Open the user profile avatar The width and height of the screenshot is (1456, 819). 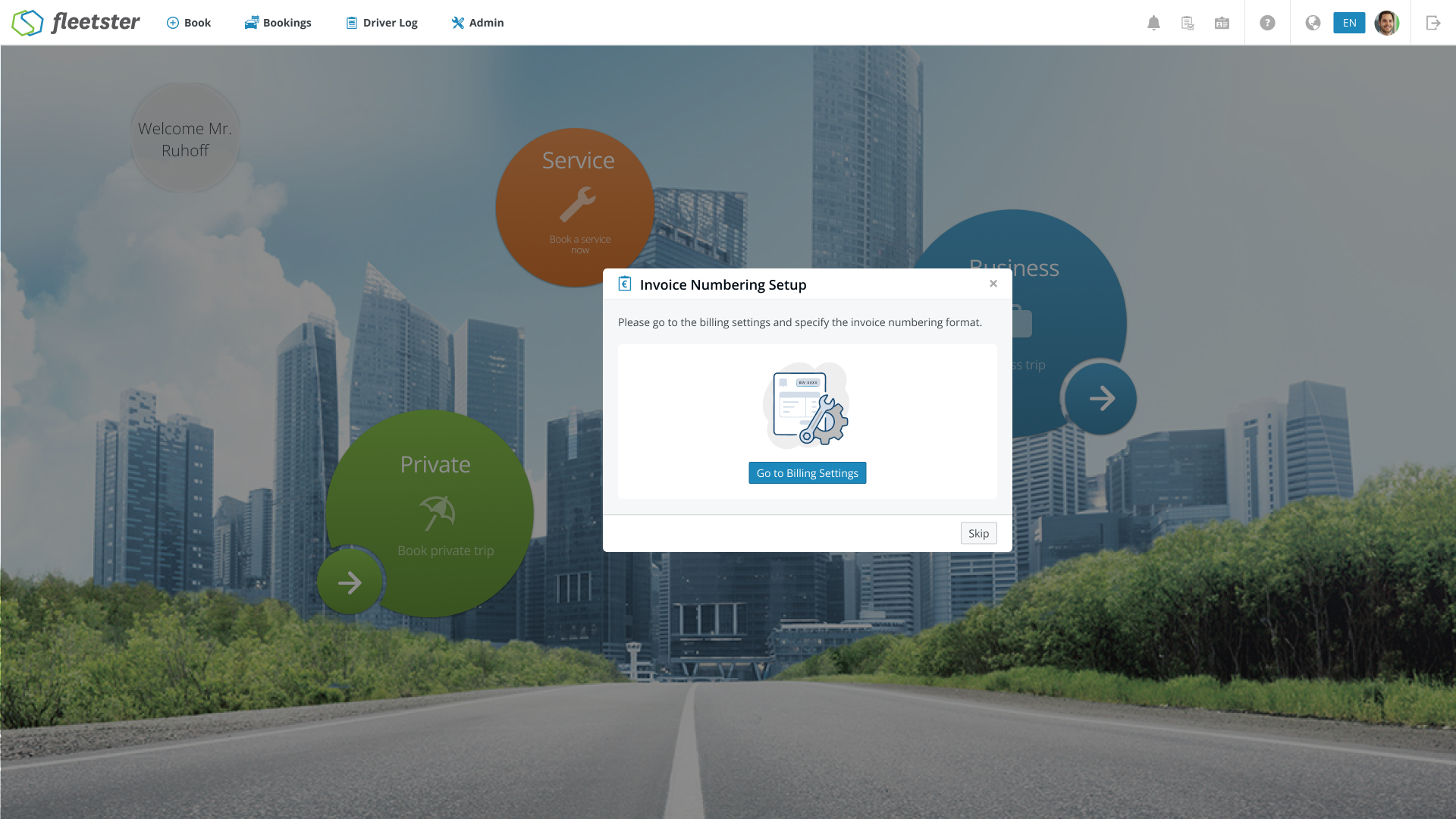pyautogui.click(x=1387, y=23)
